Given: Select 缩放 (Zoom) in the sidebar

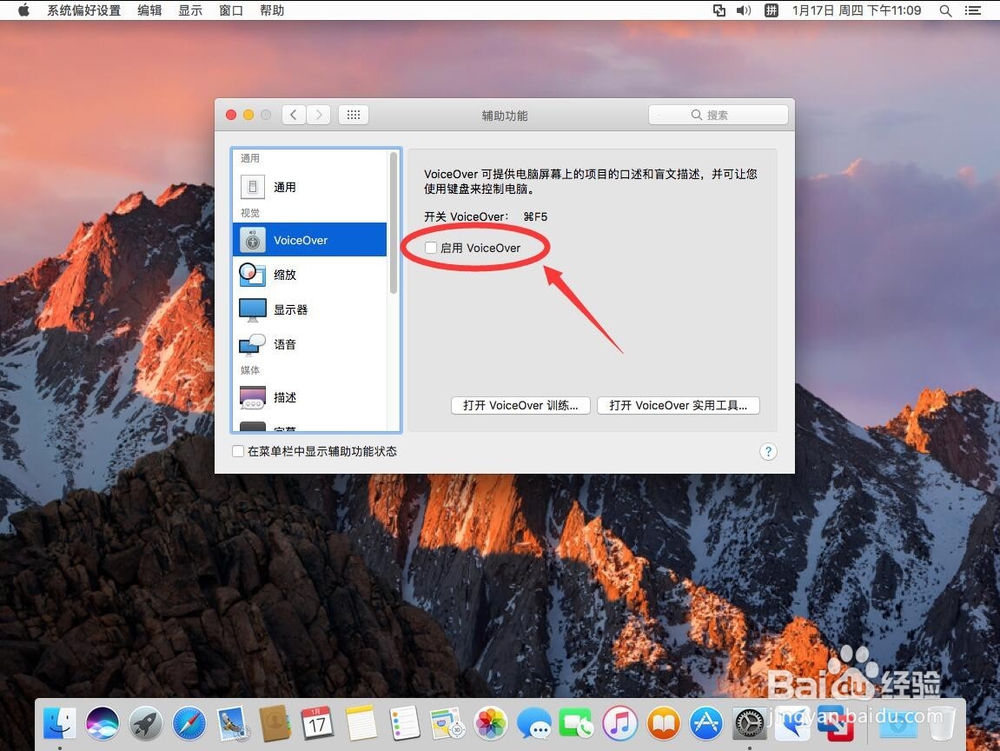Looking at the screenshot, I should pos(310,275).
